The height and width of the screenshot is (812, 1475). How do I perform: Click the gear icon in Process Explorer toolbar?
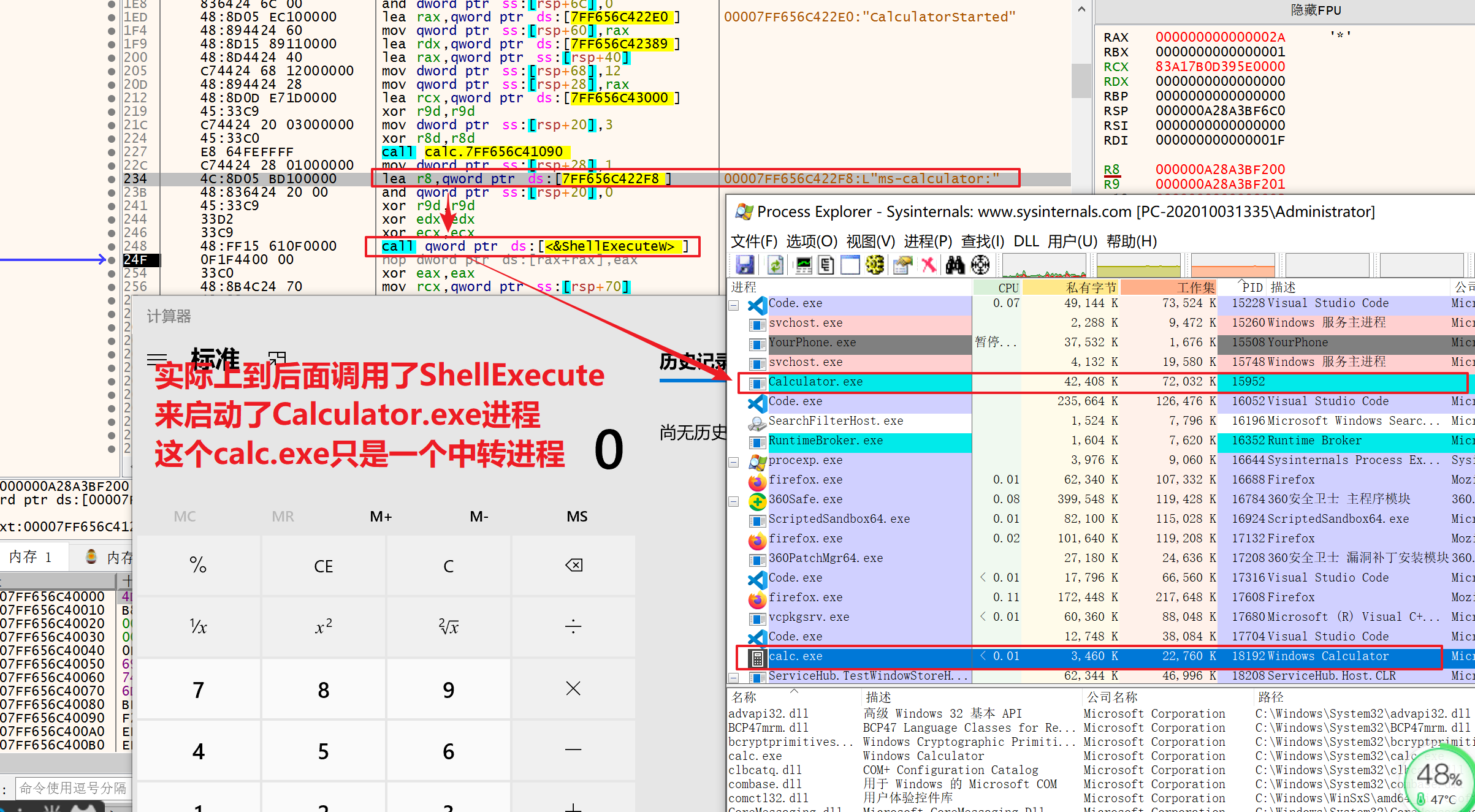[x=874, y=264]
